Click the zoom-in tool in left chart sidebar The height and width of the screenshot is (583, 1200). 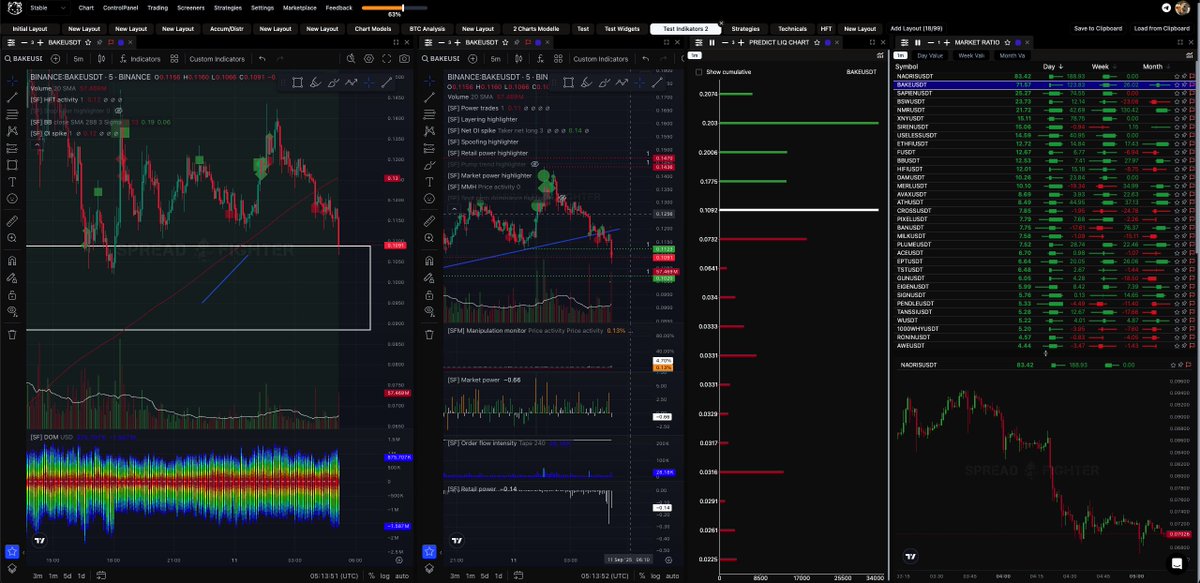click(12, 238)
